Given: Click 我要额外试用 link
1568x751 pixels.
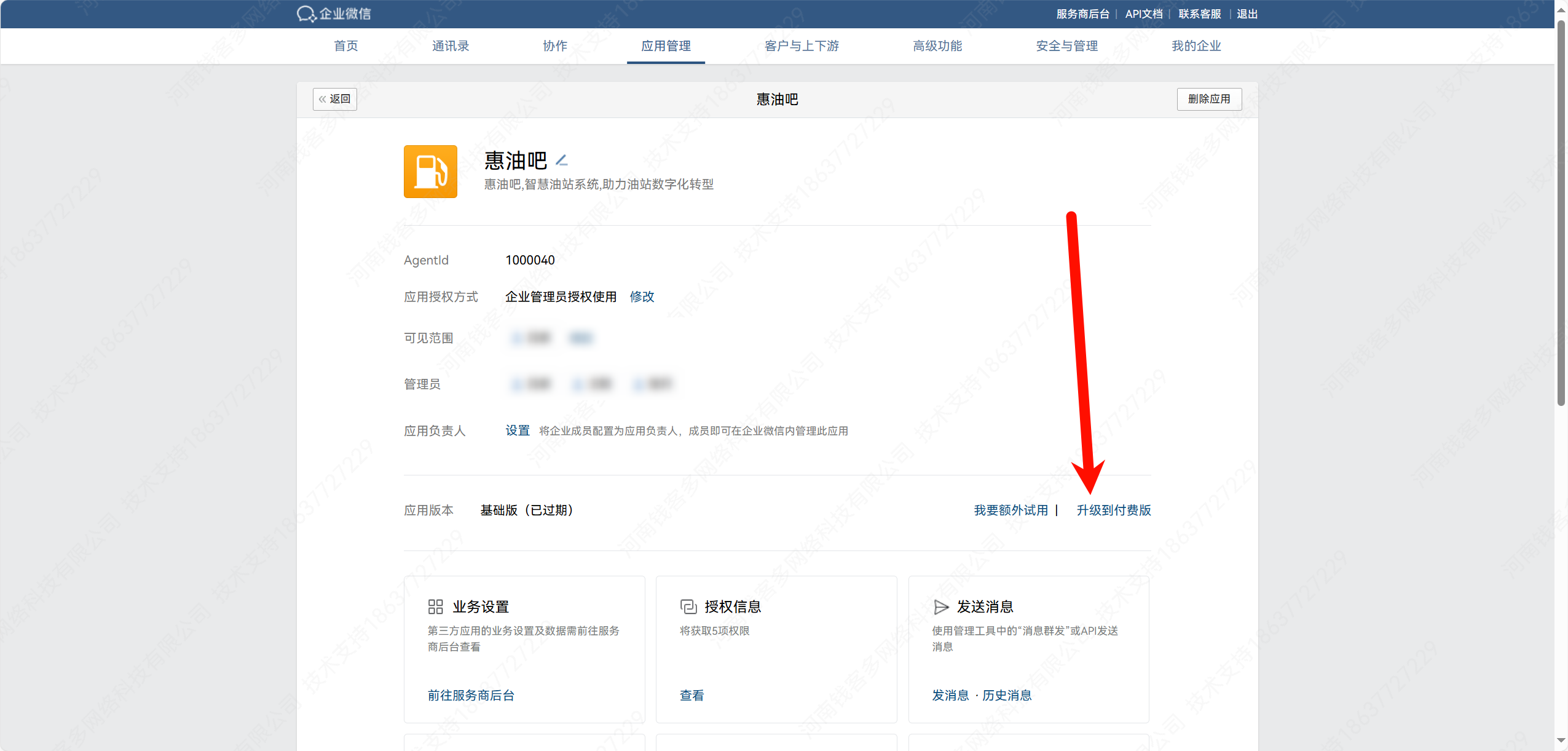Looking at the screenshot, I should tap(1011, 510).
